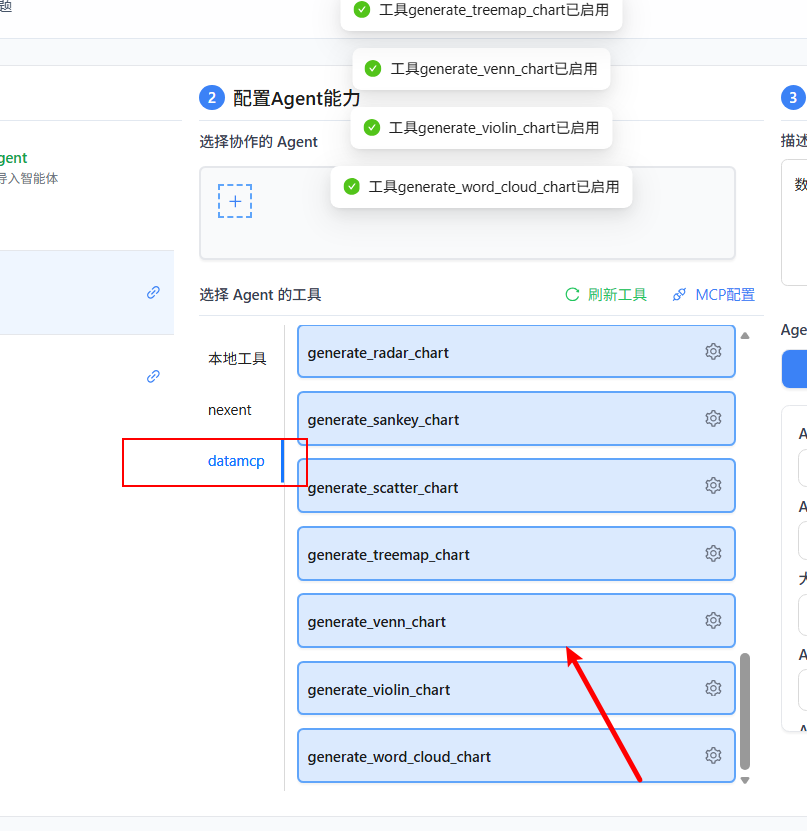Click the green check icon of violin_chart toast
The height and width of the screenshot is (831, 807).
[371, 127]
